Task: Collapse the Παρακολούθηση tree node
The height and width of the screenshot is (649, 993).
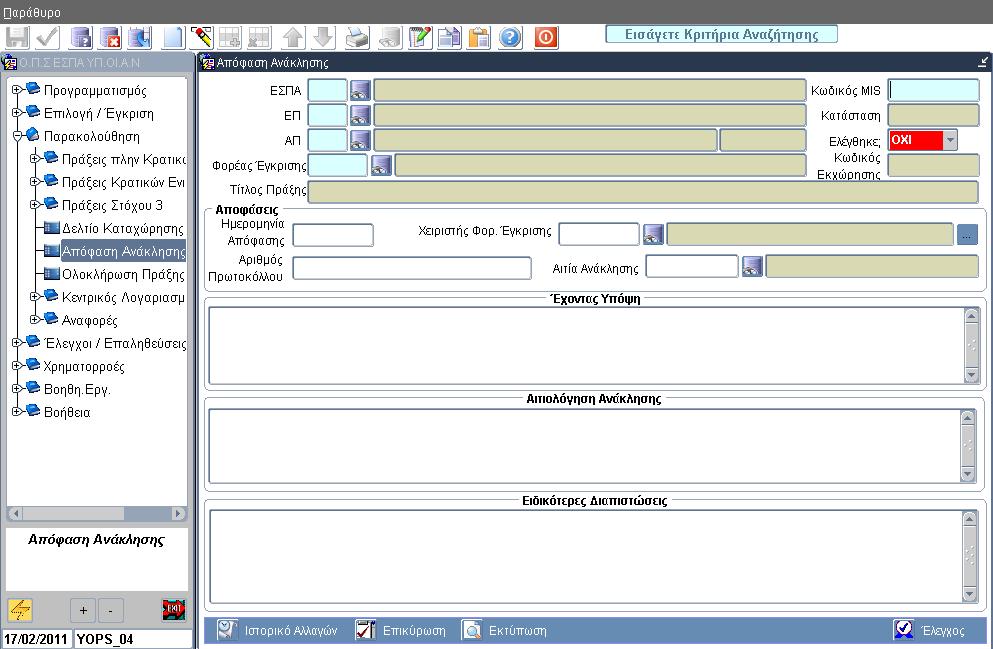Action: click(17, 135)
